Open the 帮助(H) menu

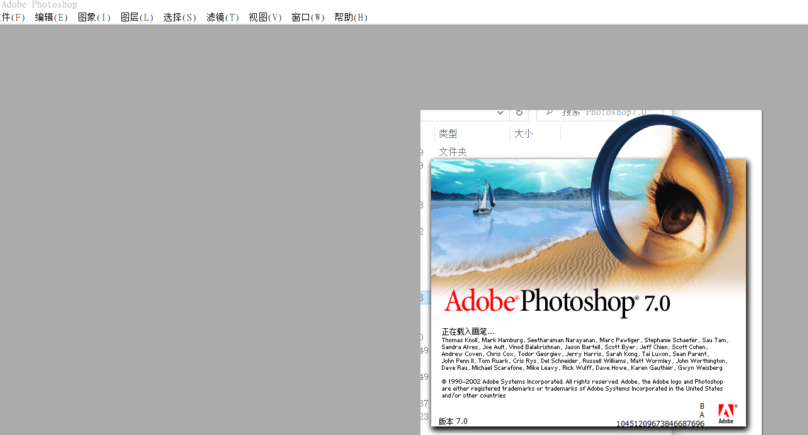tap(351, 17)
